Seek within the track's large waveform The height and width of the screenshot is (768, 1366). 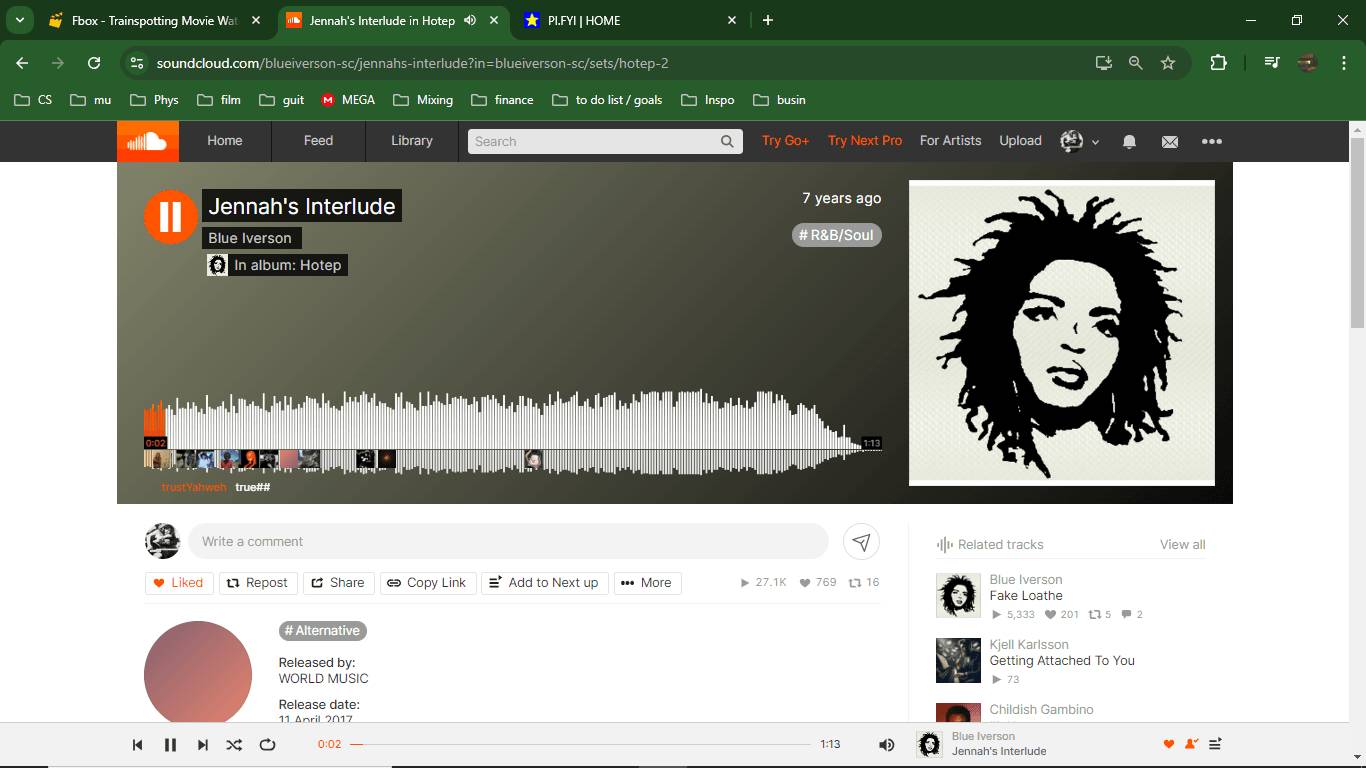click(513, 432)
